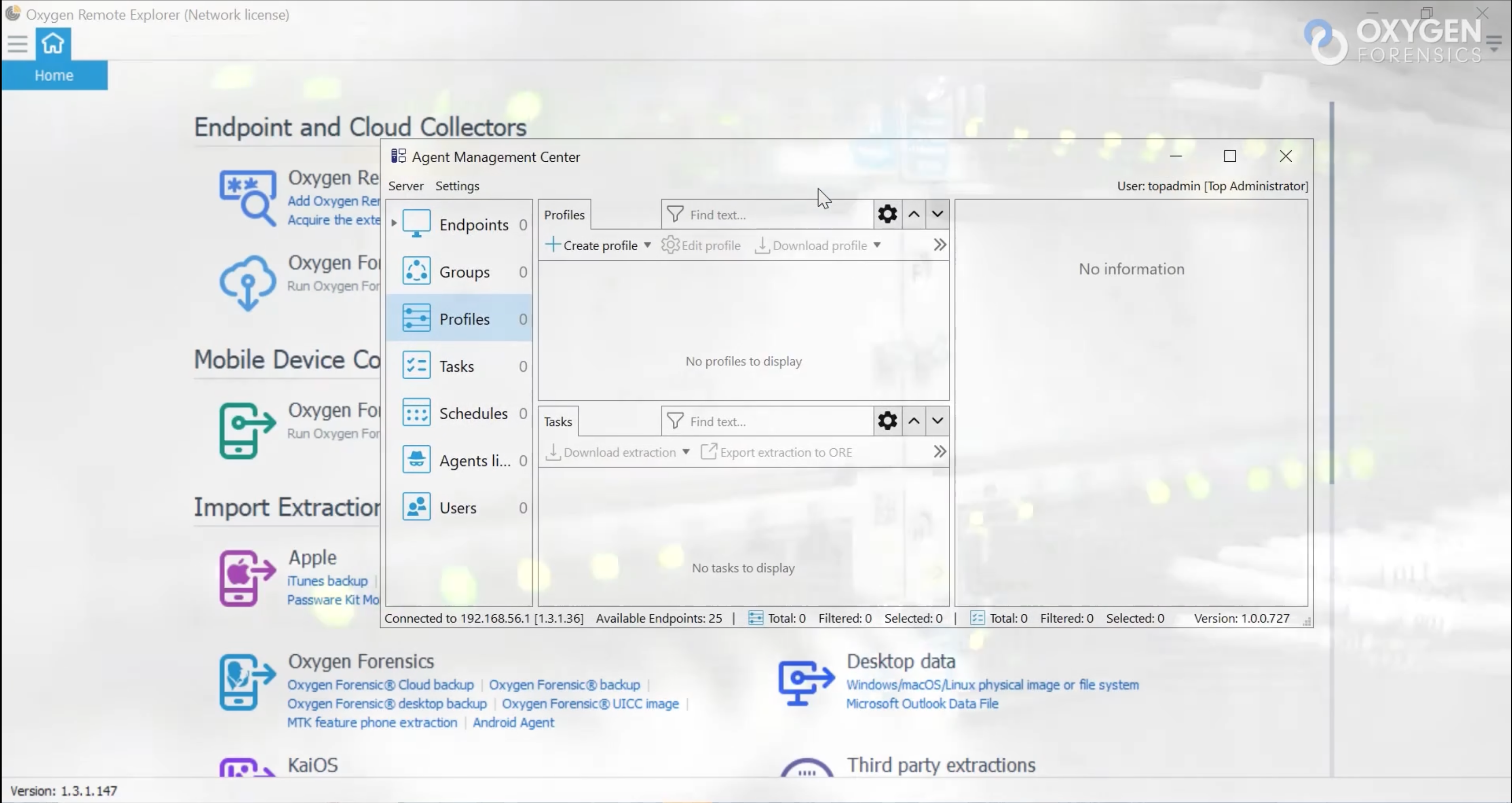Open the iTunes backup link
Image resolution: width=1512 pixels, height=803 pixels.
coord(327,581)
